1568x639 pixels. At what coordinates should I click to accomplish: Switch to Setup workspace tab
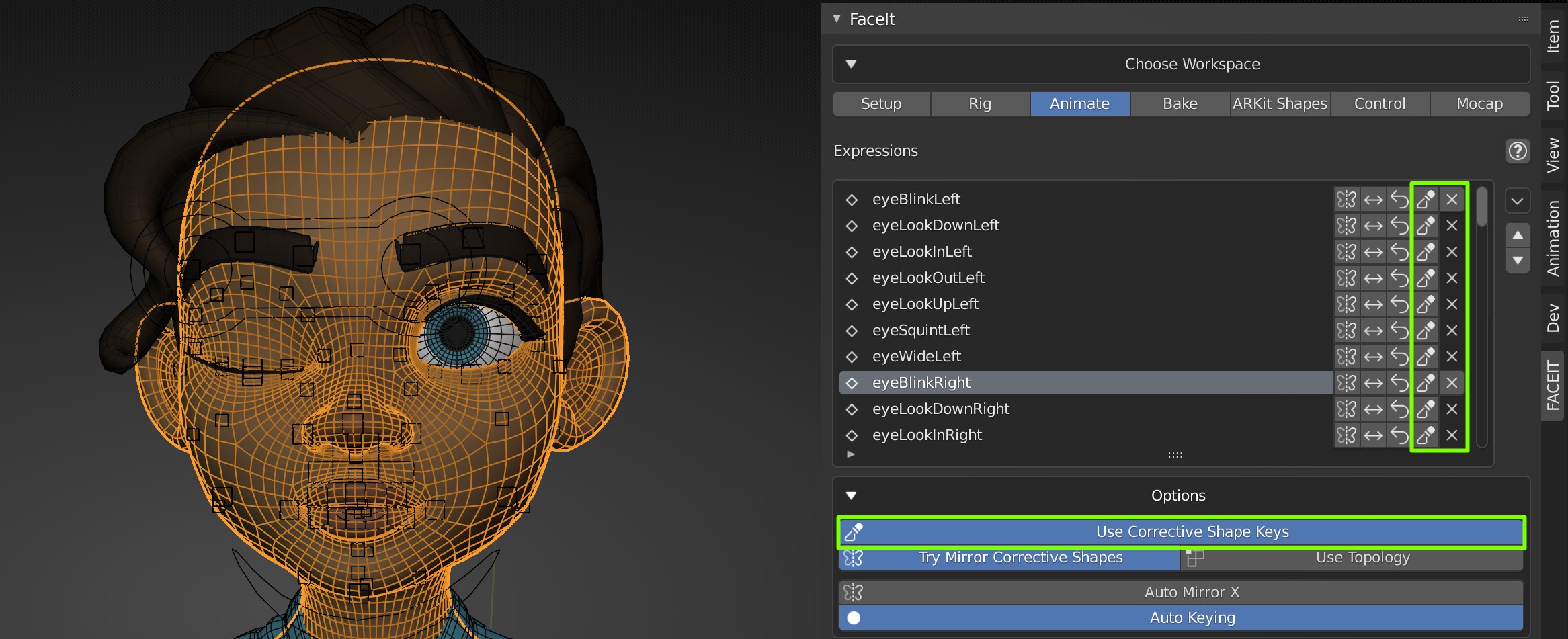point(881,104)
